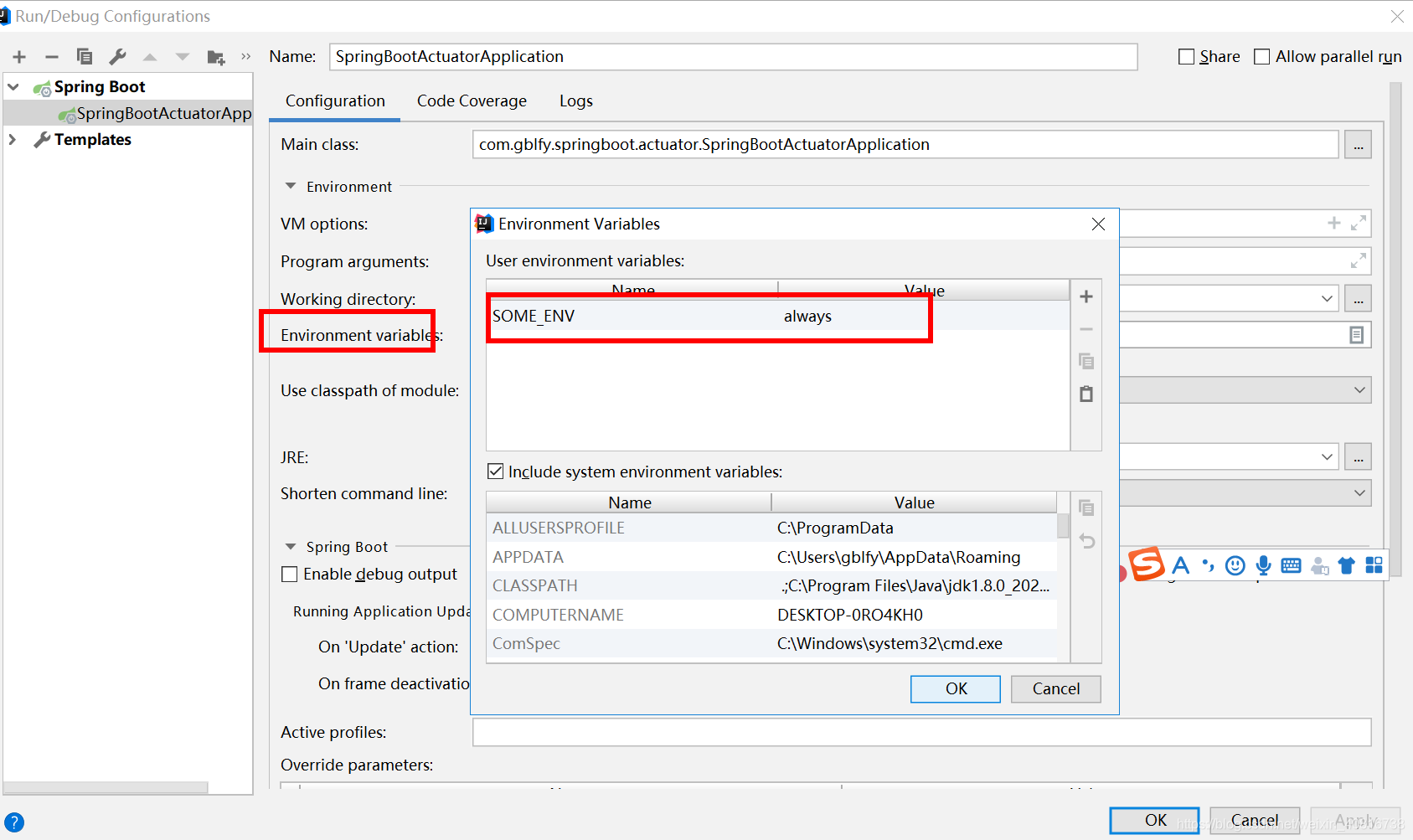Open Sogou skin shirt icon

(1346, 565)
